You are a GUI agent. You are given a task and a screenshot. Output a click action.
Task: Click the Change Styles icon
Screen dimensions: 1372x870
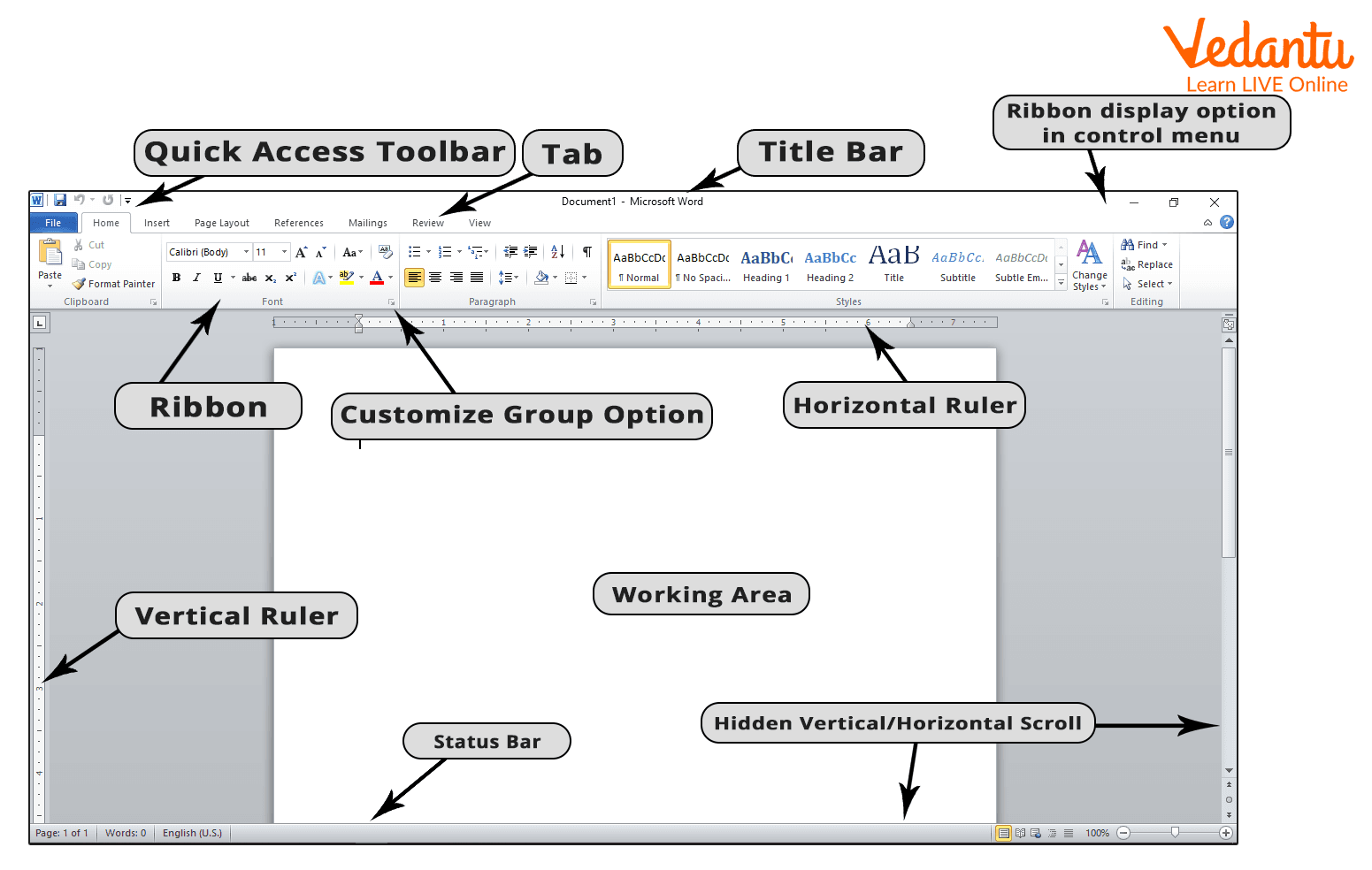point(1089,264)
